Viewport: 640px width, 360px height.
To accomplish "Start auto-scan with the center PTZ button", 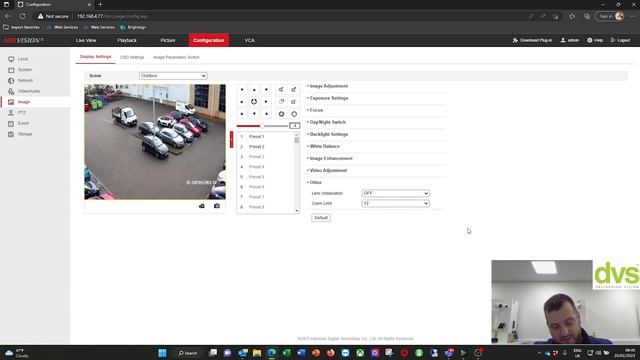I will click(254, 102).
